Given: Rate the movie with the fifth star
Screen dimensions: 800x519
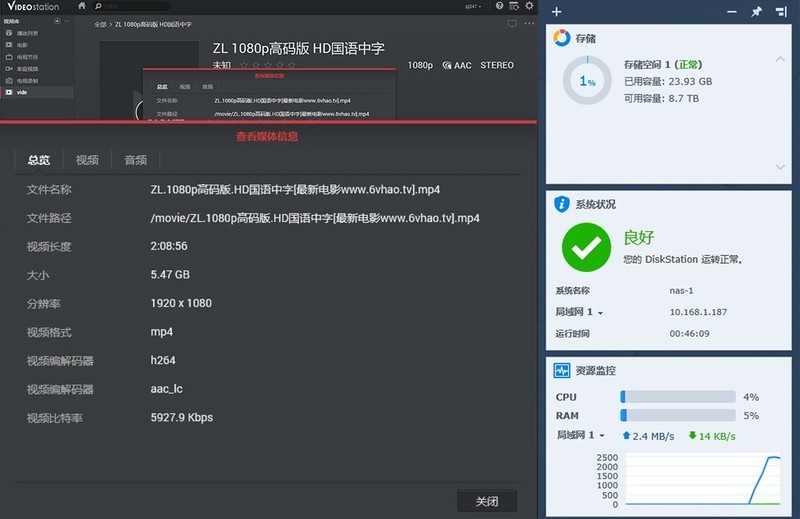Looking at the screenshot, I should coord(291,65).
